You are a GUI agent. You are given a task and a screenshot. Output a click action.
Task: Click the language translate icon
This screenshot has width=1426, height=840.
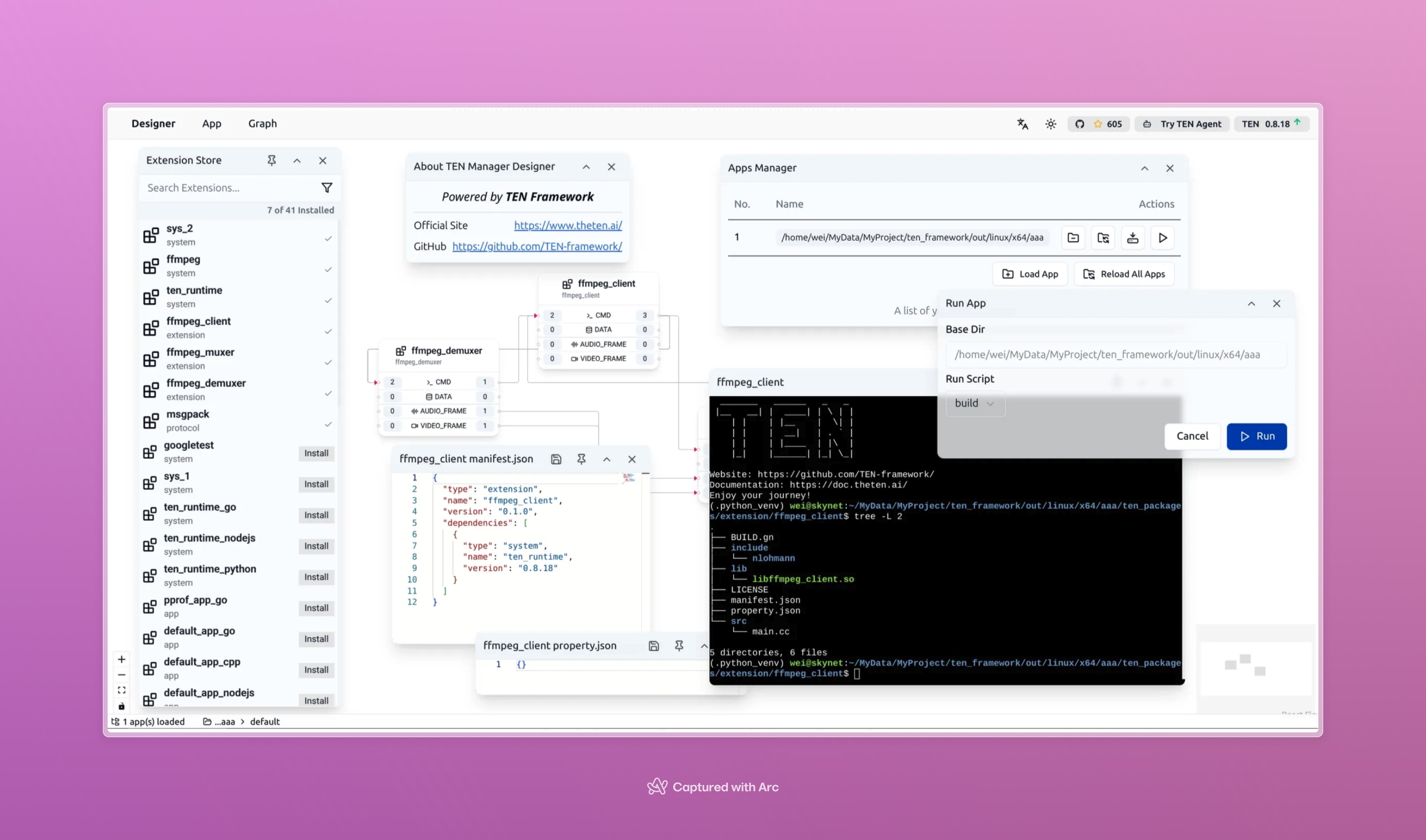tap(1022, 124)
